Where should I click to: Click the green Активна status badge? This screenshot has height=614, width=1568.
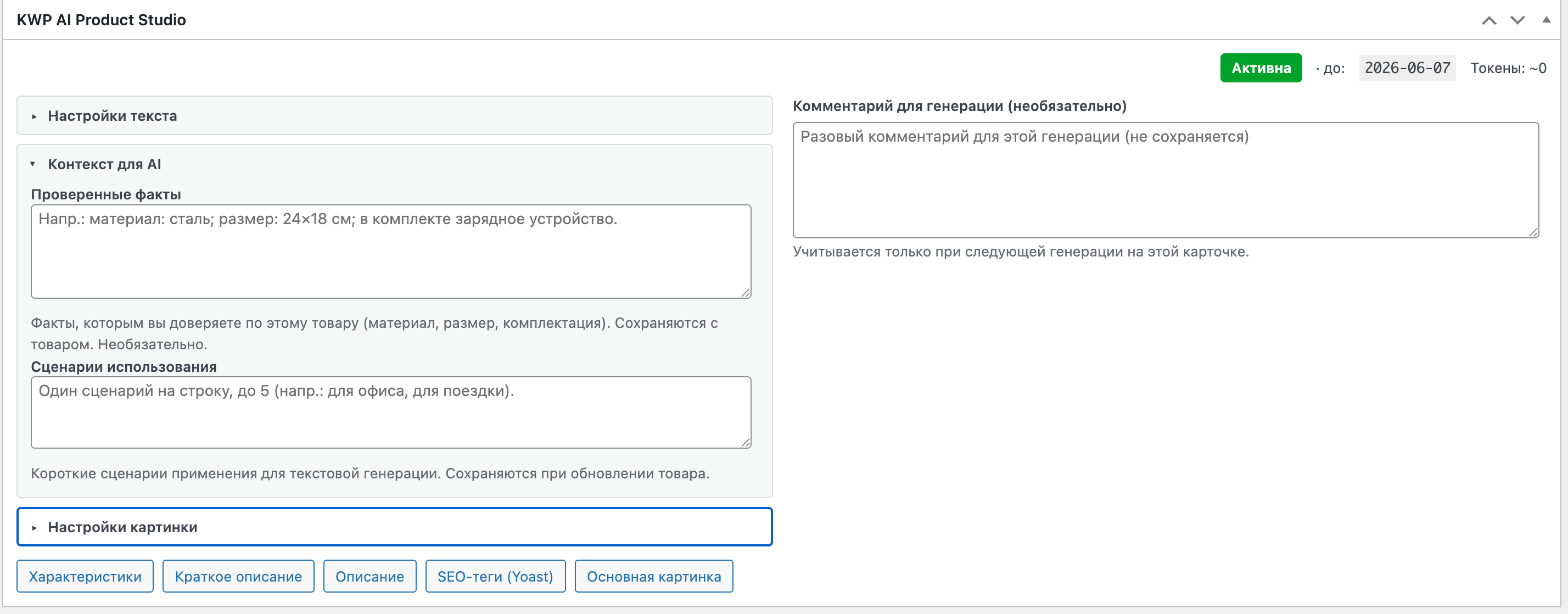pyautogui.click(x=1261, y=68)
